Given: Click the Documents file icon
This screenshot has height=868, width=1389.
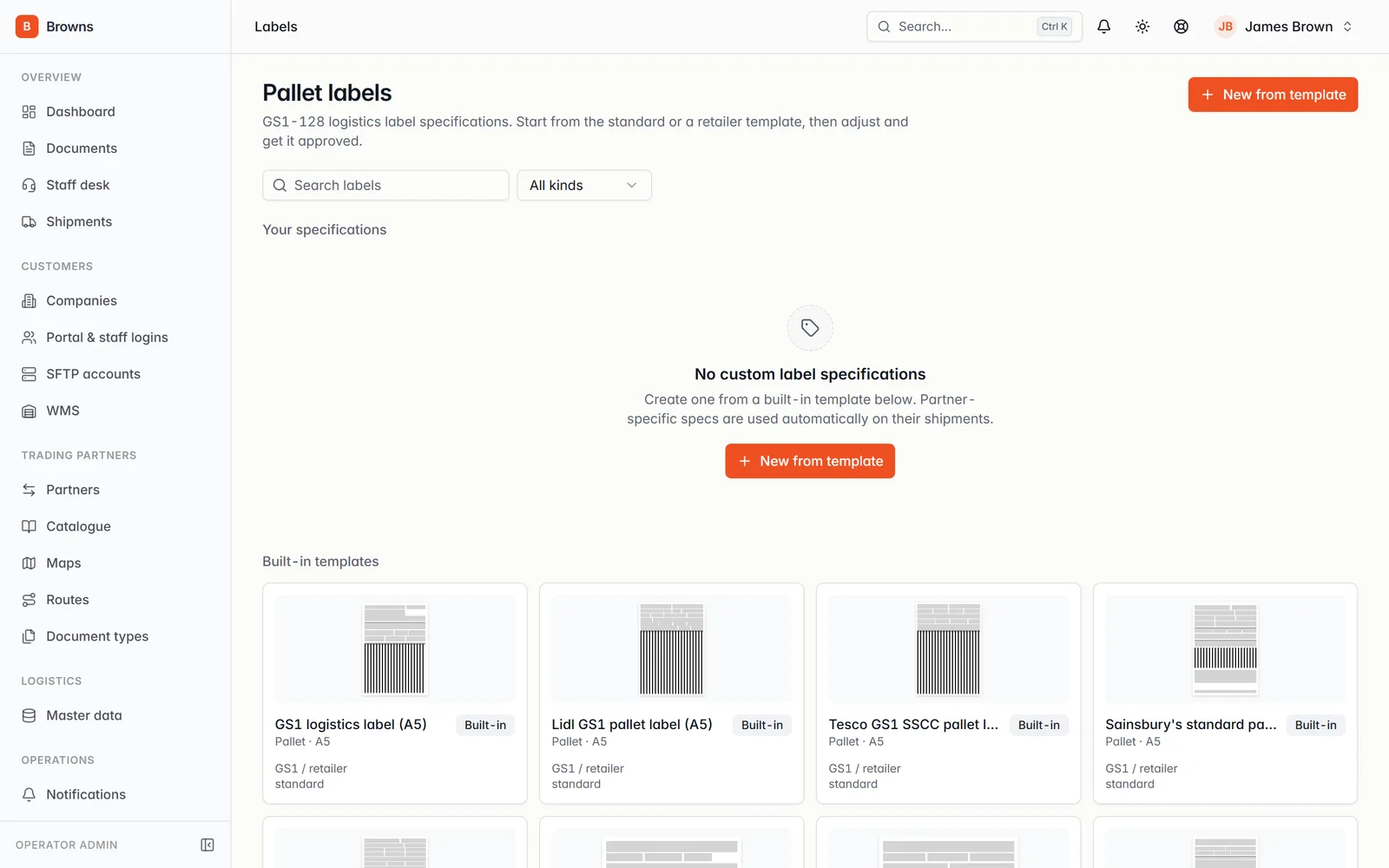Looking at the screenshot, I should (29, 148).
